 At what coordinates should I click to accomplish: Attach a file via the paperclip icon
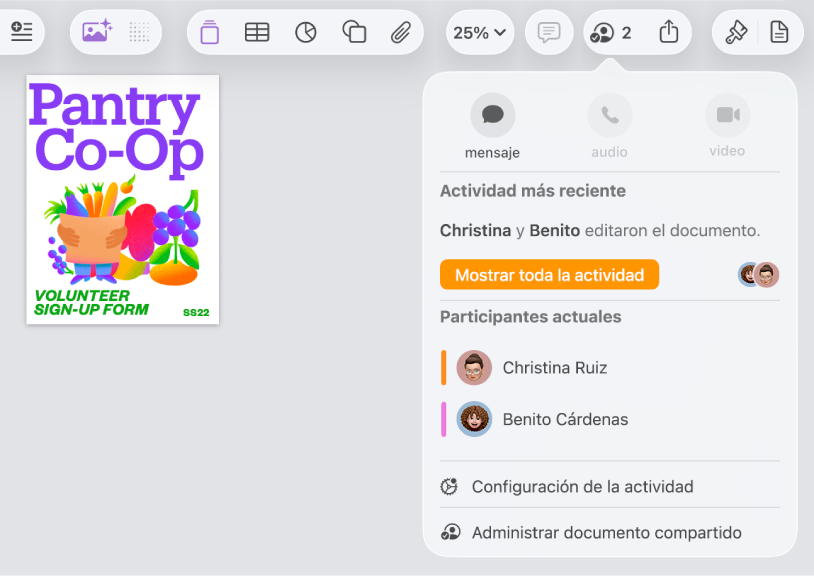[x=401, y=32]
